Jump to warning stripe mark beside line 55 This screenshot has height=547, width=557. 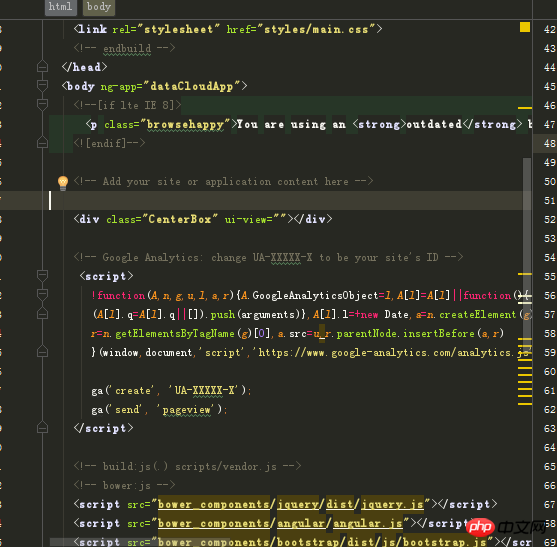coord(525,274)
